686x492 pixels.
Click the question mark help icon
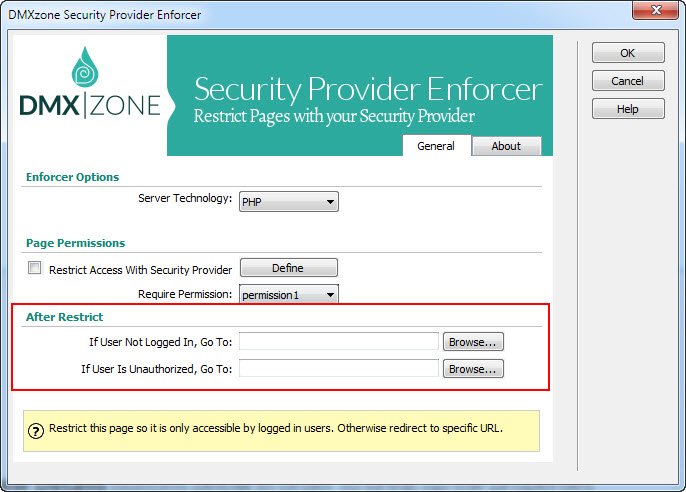point(36,431)
